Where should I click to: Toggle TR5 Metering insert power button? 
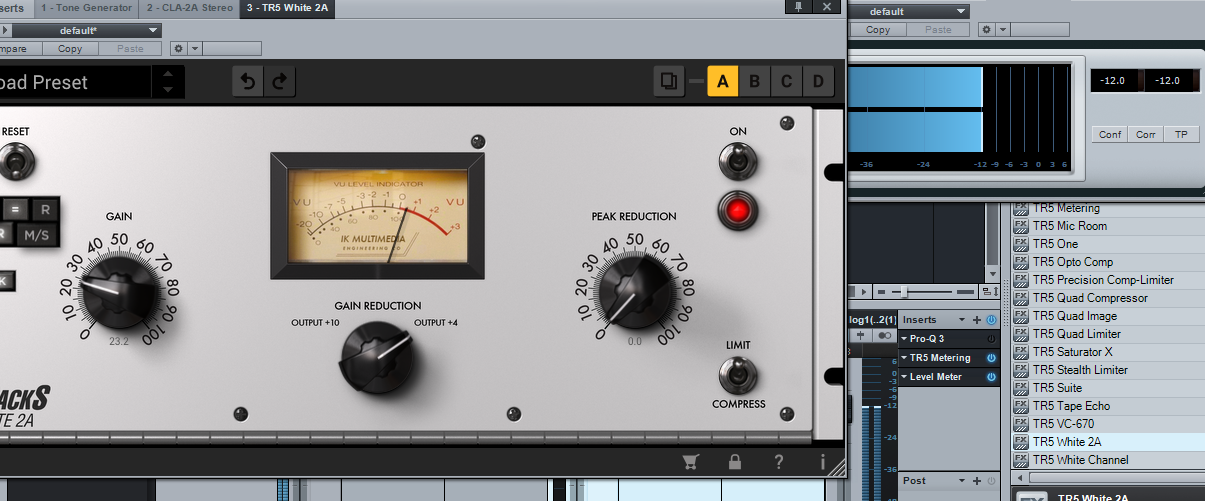coord(991,358)
